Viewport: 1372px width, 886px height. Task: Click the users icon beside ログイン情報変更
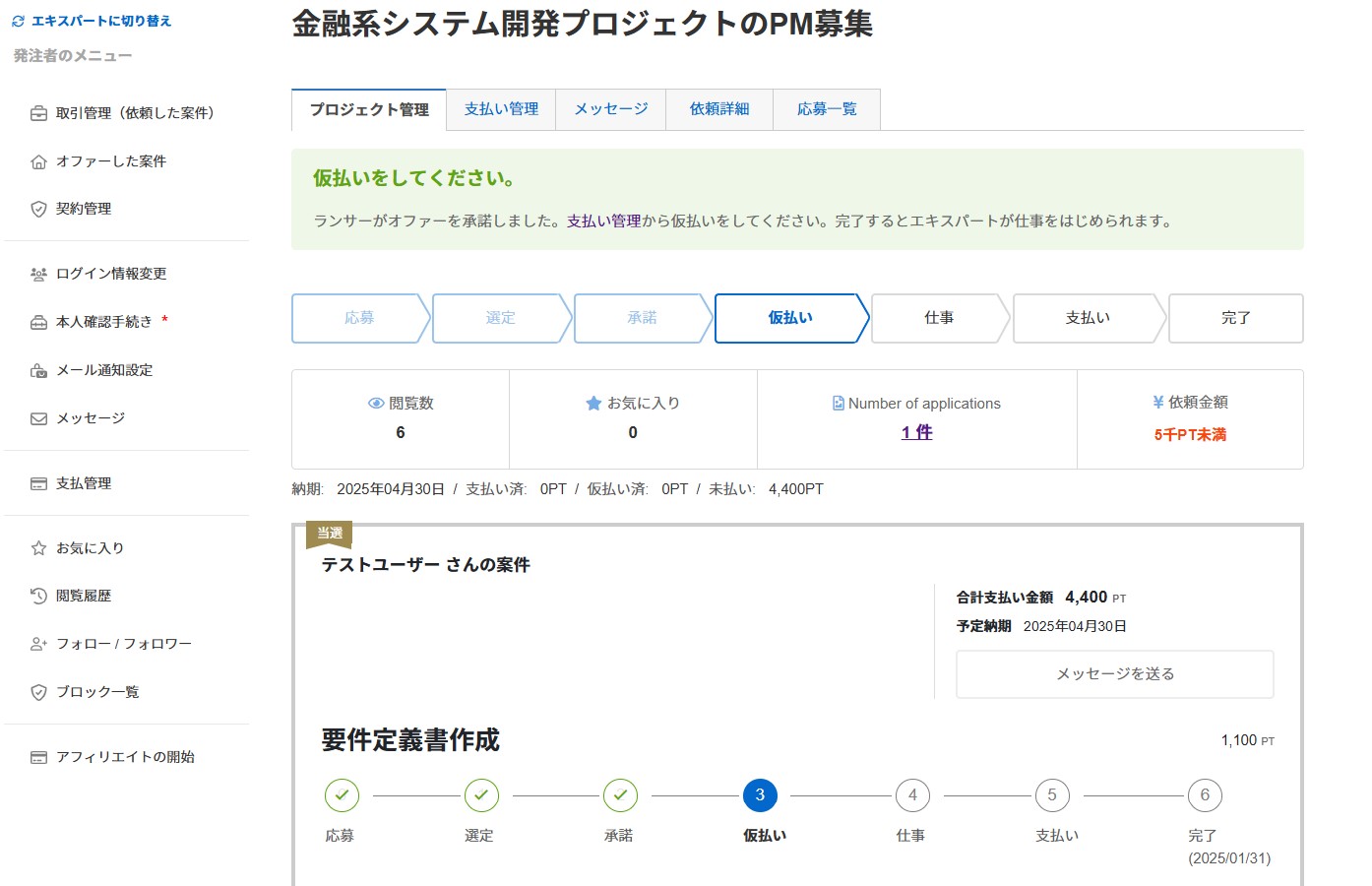(x=38, y=274)
